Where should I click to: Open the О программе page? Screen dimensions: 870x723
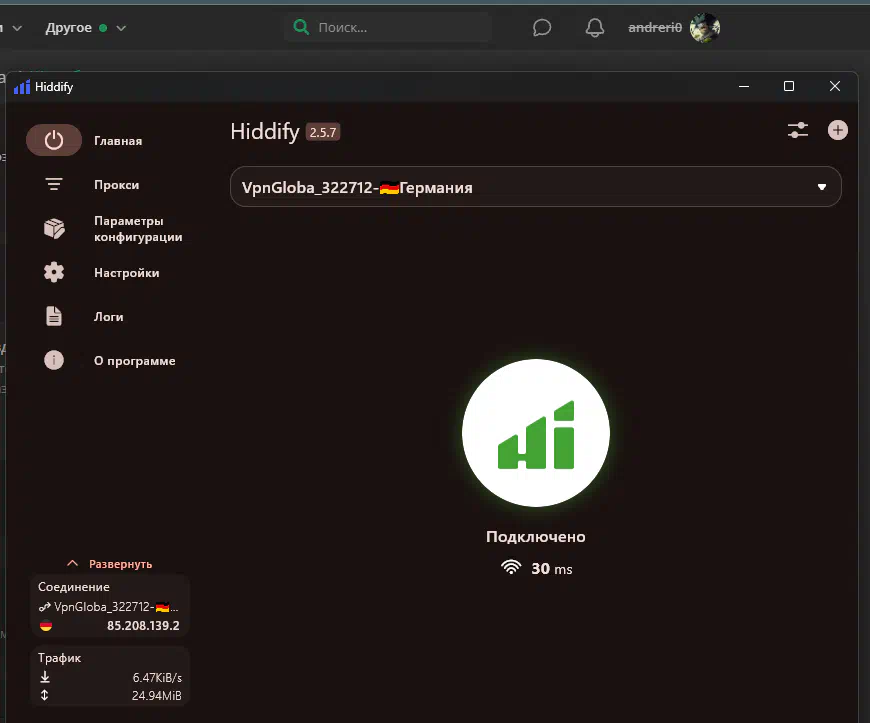135,361
